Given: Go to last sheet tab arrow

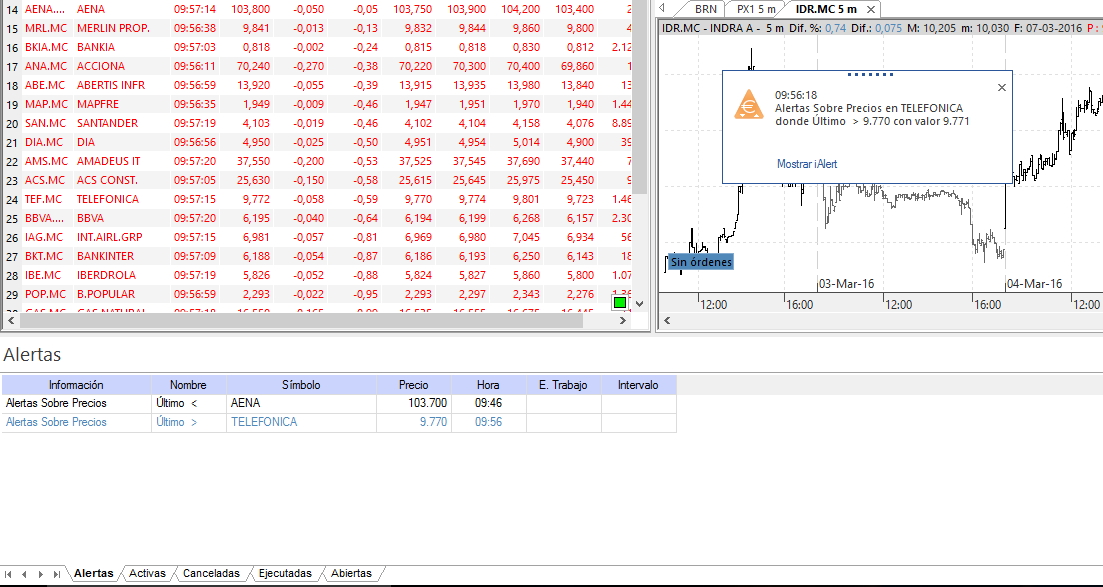Looking at the screenshot, I should click(x=57, y=574).
